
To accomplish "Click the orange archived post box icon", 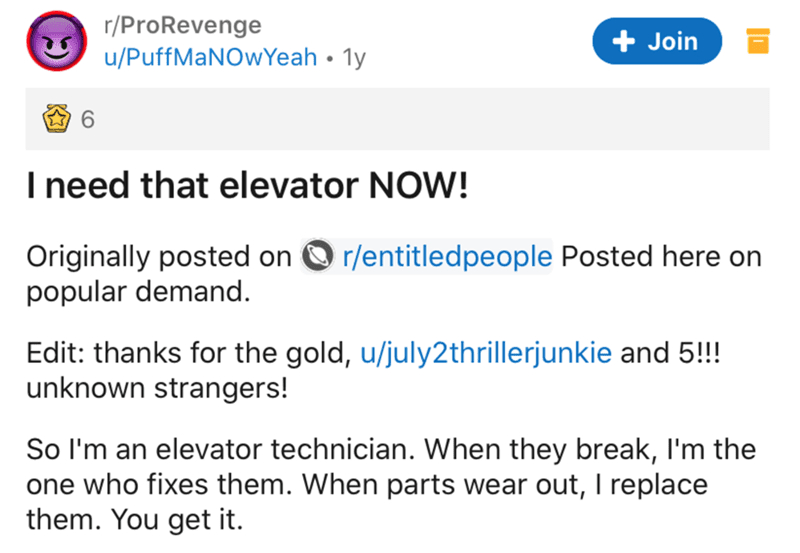I will 758,41.
